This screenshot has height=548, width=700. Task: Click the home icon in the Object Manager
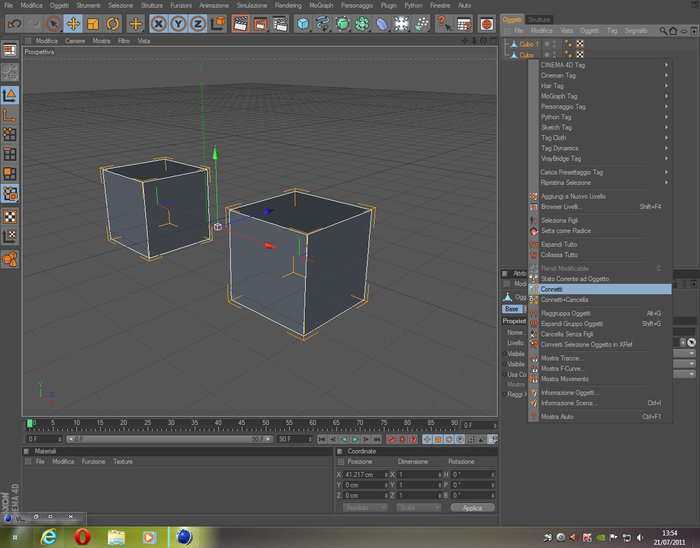[x=673, y=30]
